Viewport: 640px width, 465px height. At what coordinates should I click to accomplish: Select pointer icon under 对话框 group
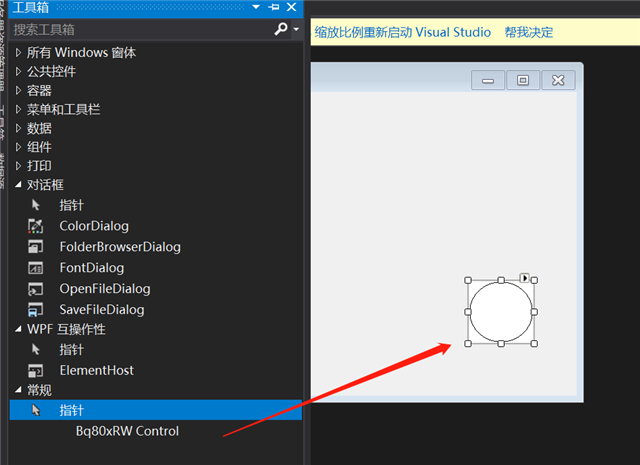click(36, 205)
